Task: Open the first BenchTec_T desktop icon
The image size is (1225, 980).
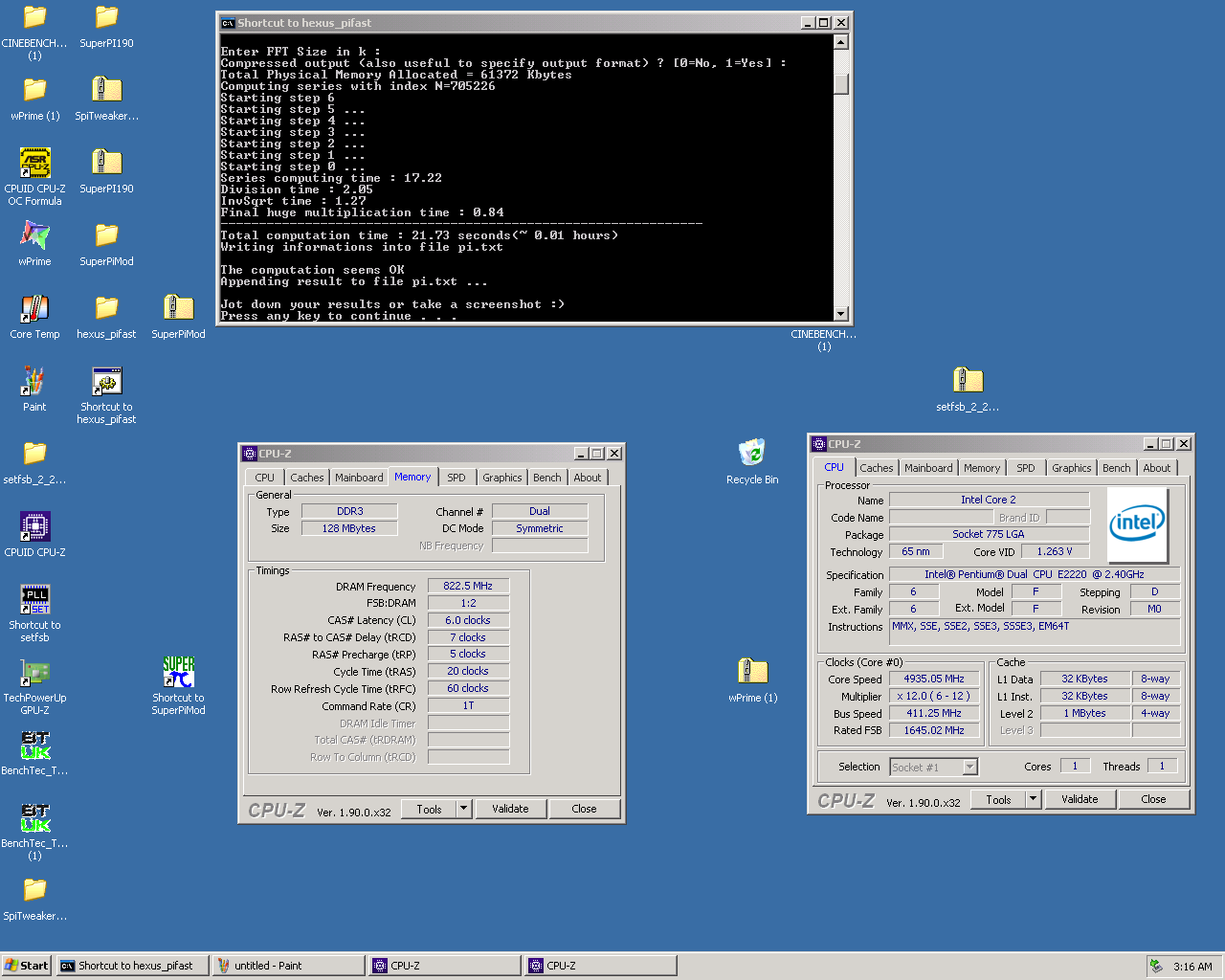Action: click(x=34, y=745)
